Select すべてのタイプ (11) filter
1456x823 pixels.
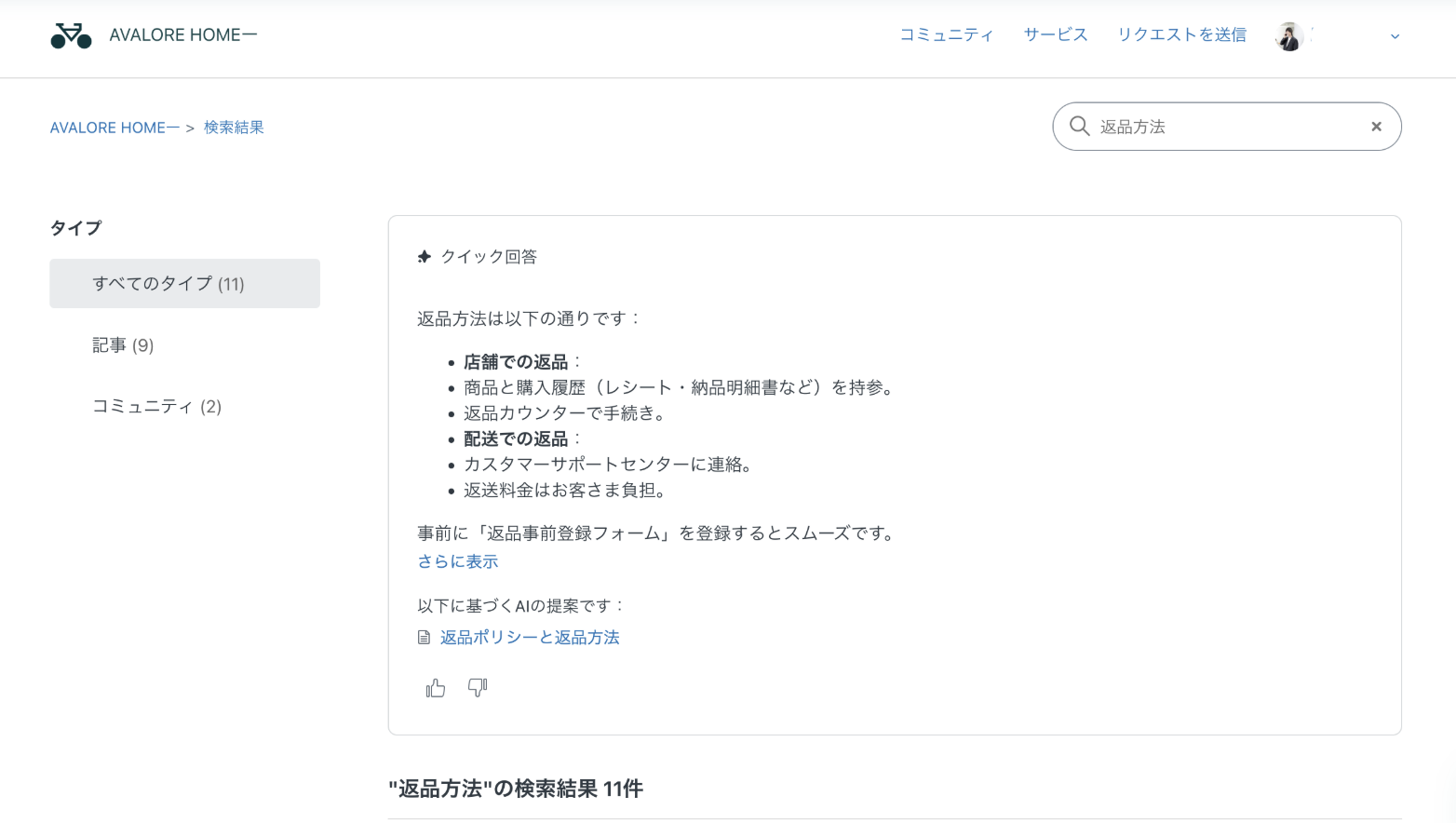(184, 284)
